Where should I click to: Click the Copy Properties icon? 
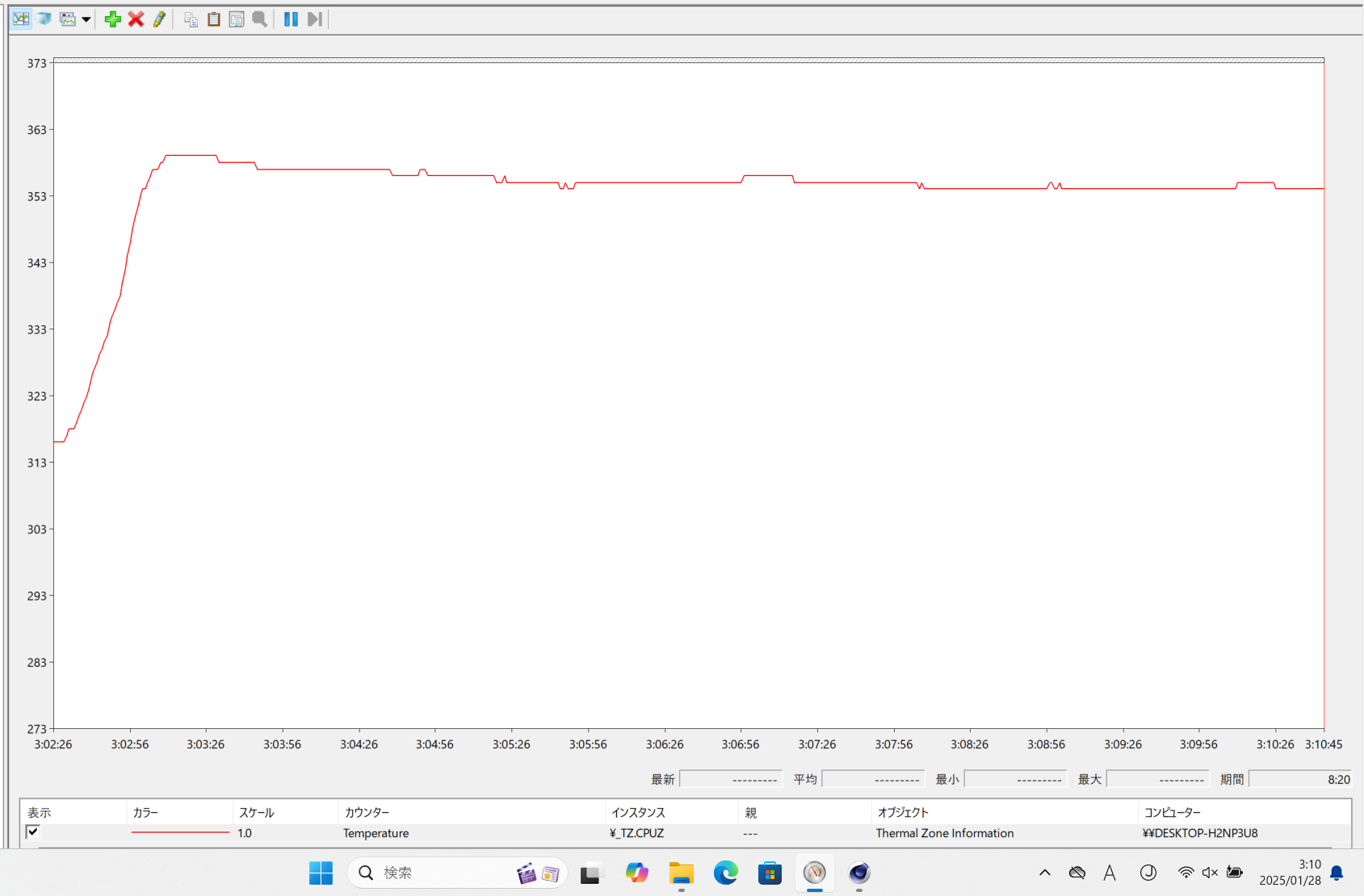tap(191, 19)
